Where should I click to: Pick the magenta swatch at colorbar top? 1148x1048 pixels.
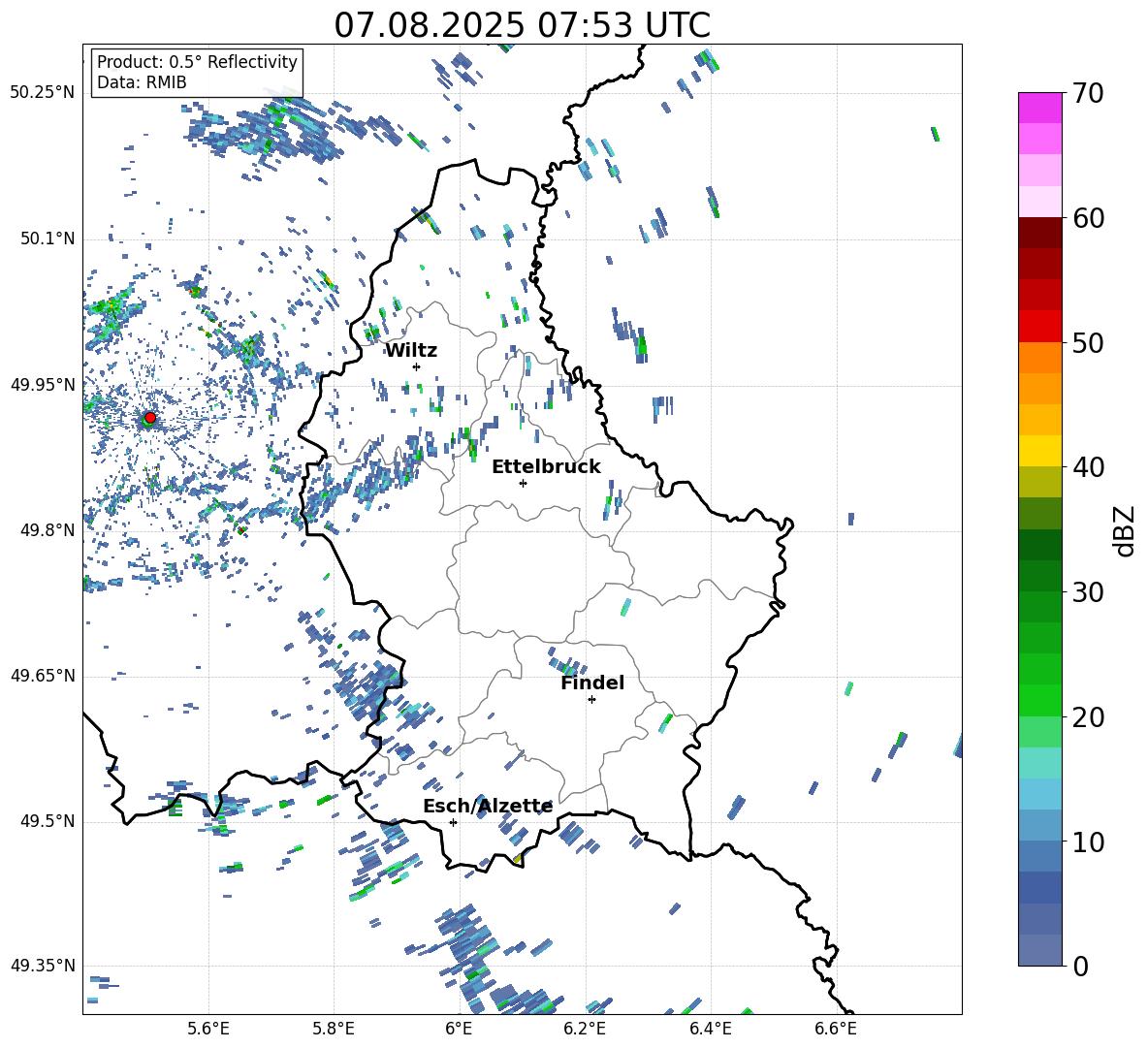click(1040, 108)
